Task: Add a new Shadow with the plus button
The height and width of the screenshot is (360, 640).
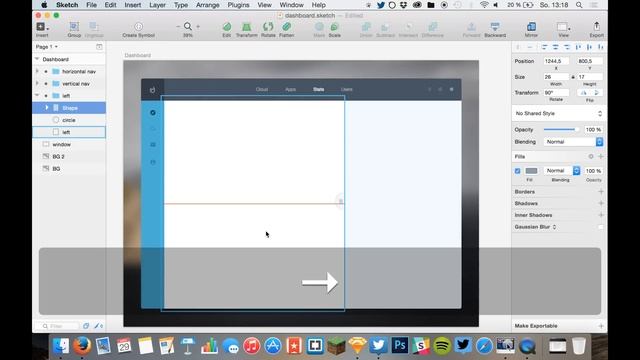Action: (600, 203)
